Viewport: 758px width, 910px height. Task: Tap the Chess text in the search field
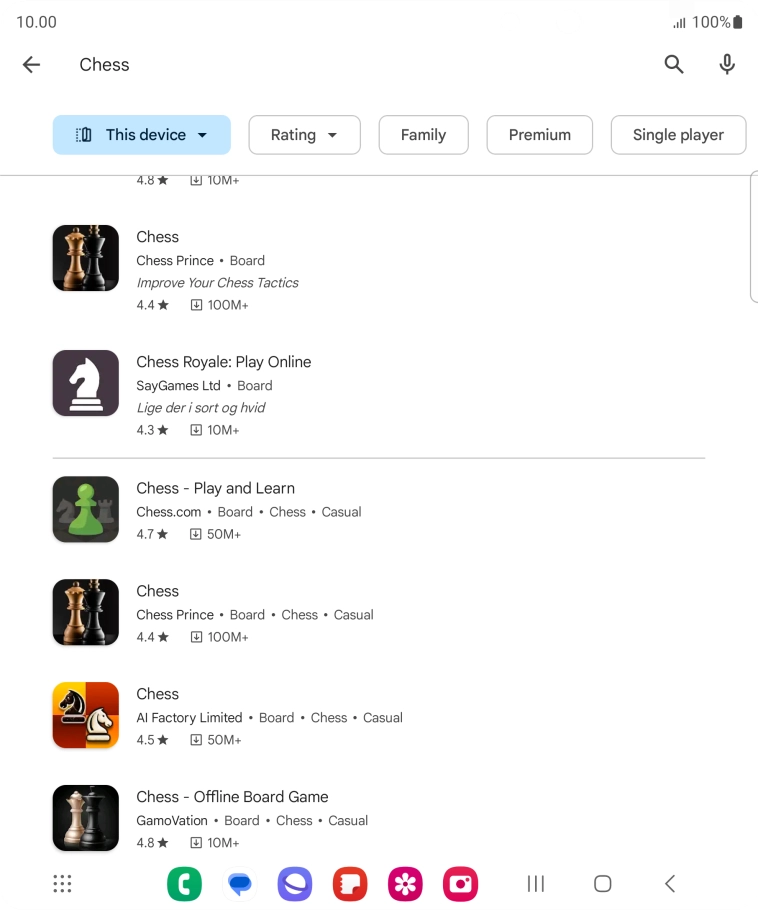[104, 64]
